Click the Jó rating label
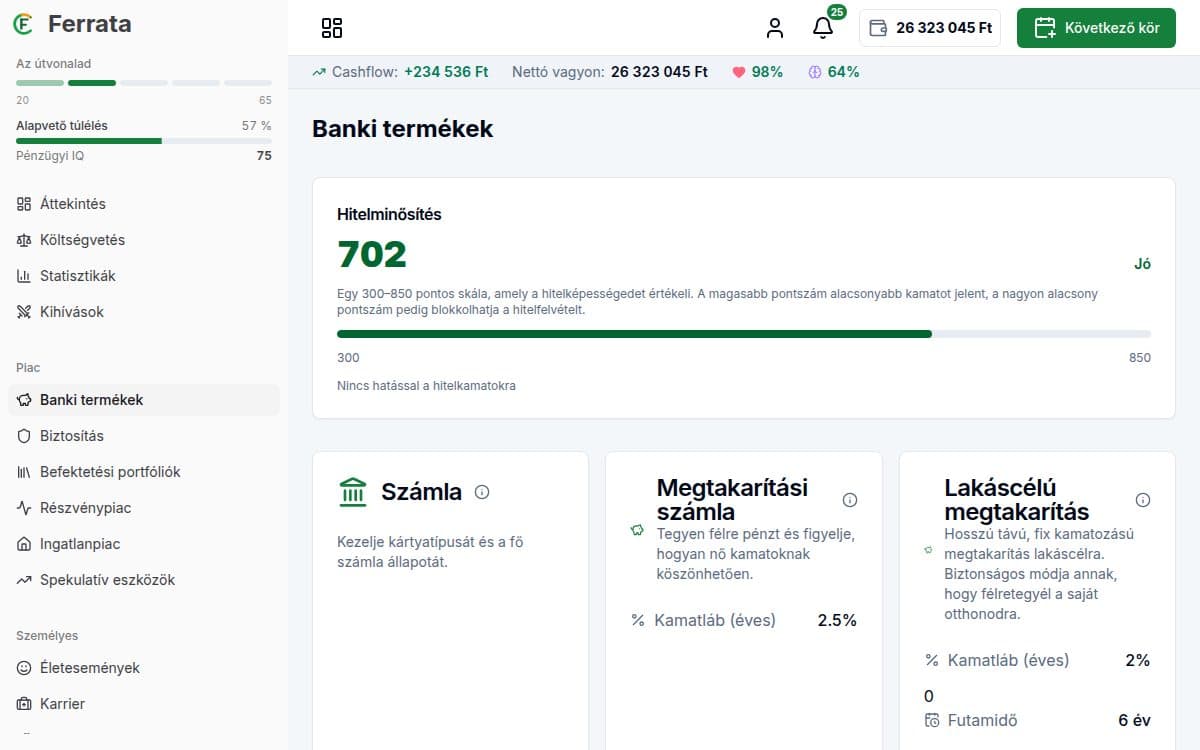Image resolution: width=1200 pixels, height=750 pixels. click(1142, 264)
